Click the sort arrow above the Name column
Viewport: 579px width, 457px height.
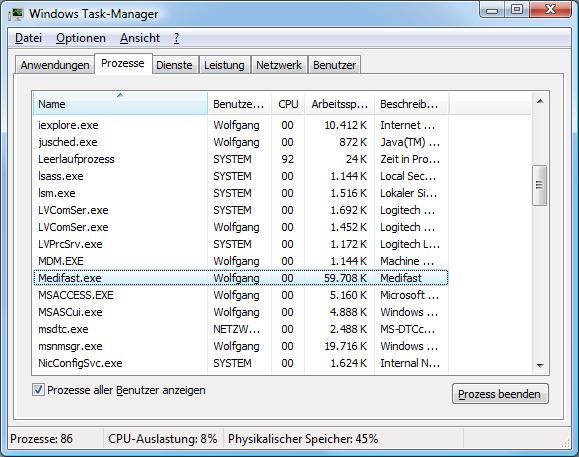pyautogui.click(x=120, y=95)
